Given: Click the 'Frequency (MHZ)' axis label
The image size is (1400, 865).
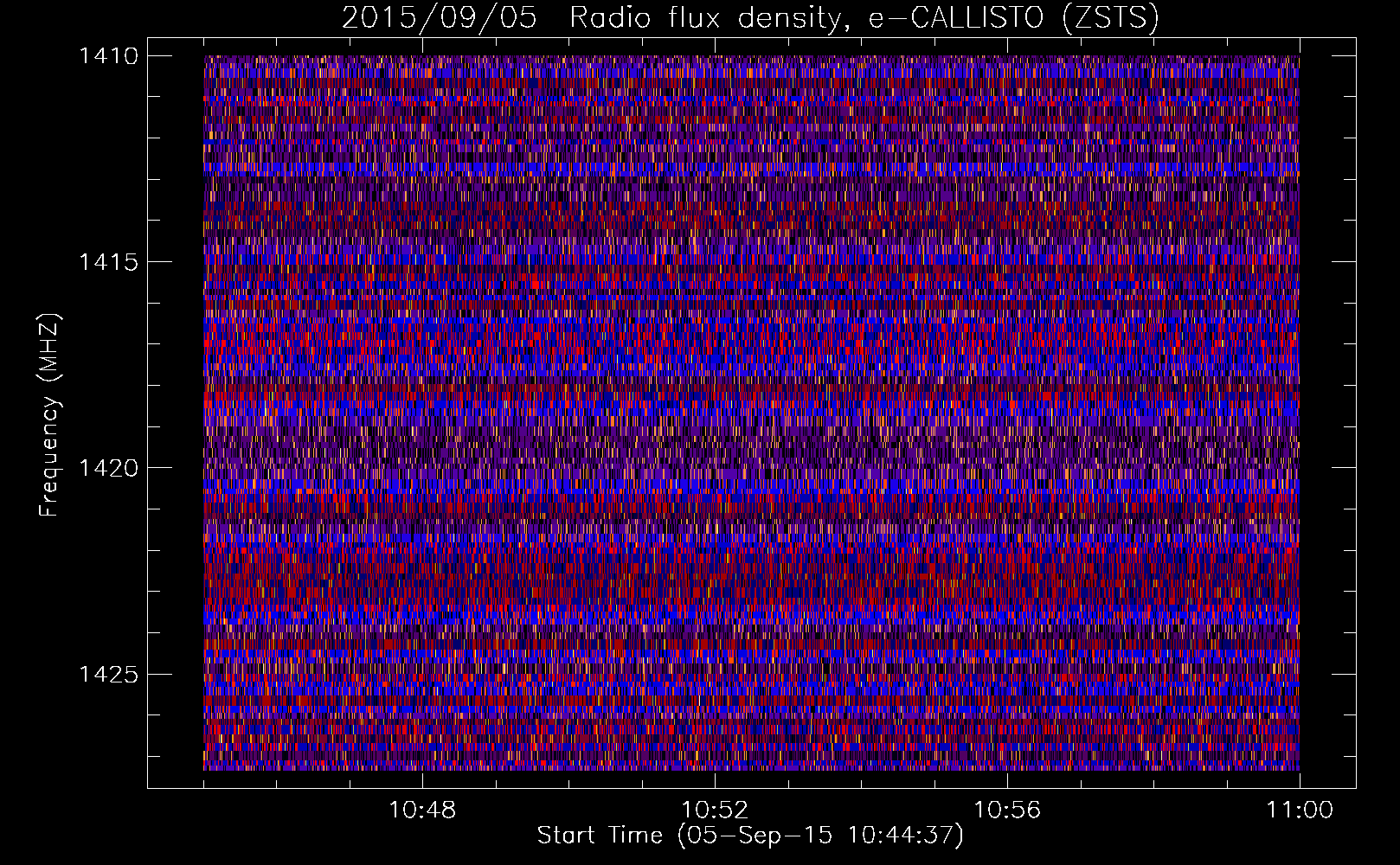Looking at the screenshot, I should pos(50,415).
